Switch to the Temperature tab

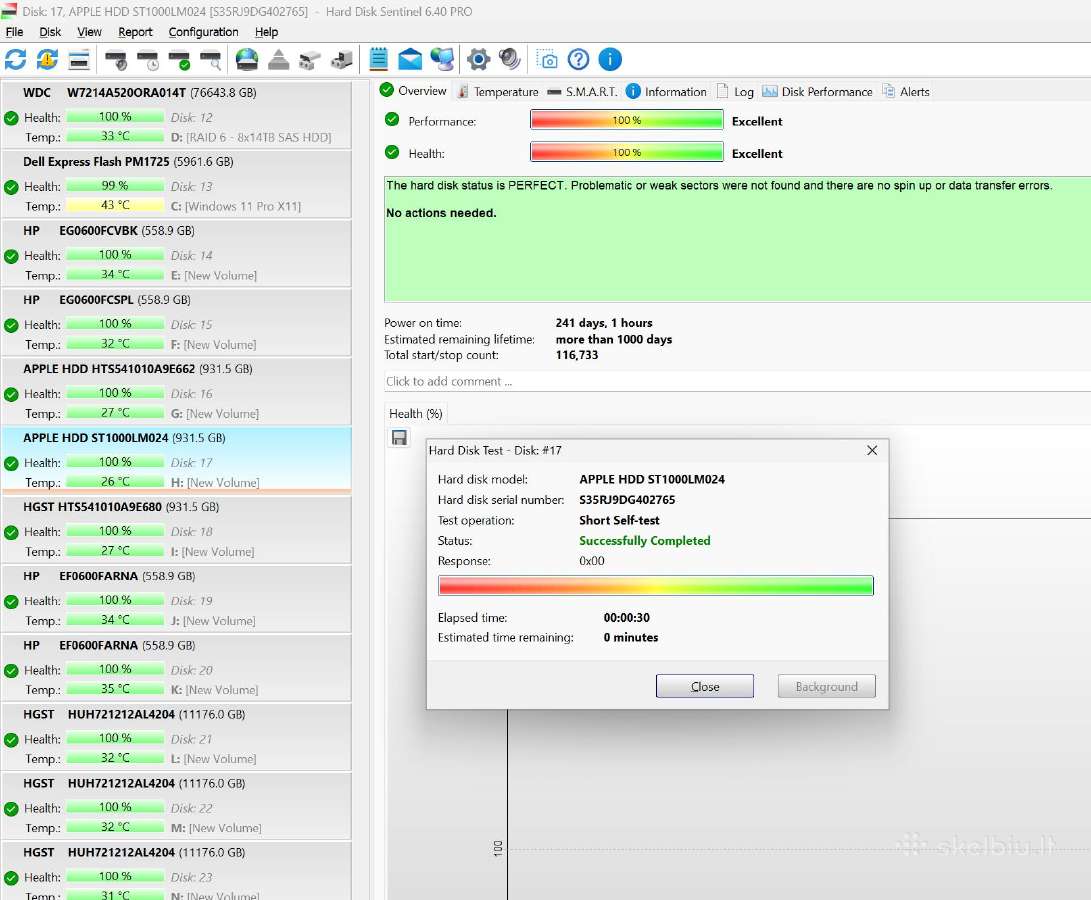coord(498,91)
